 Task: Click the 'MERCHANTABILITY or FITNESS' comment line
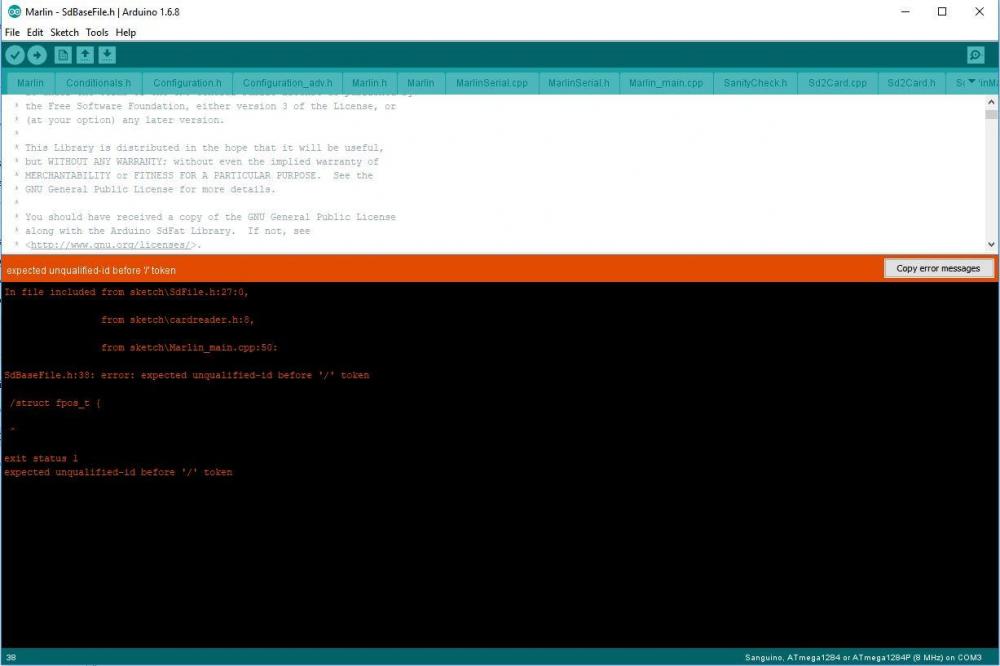(198, 175)
